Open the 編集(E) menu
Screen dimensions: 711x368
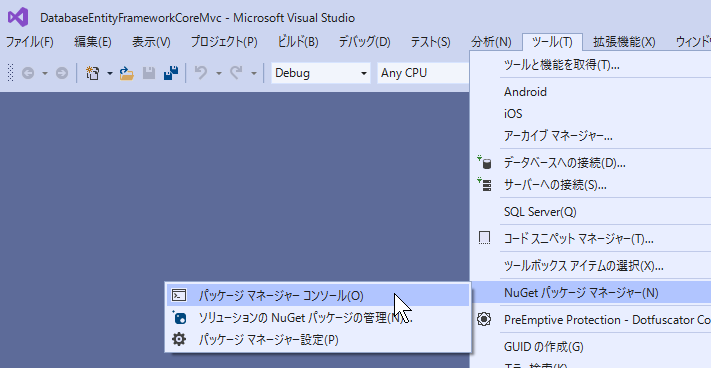93,42
